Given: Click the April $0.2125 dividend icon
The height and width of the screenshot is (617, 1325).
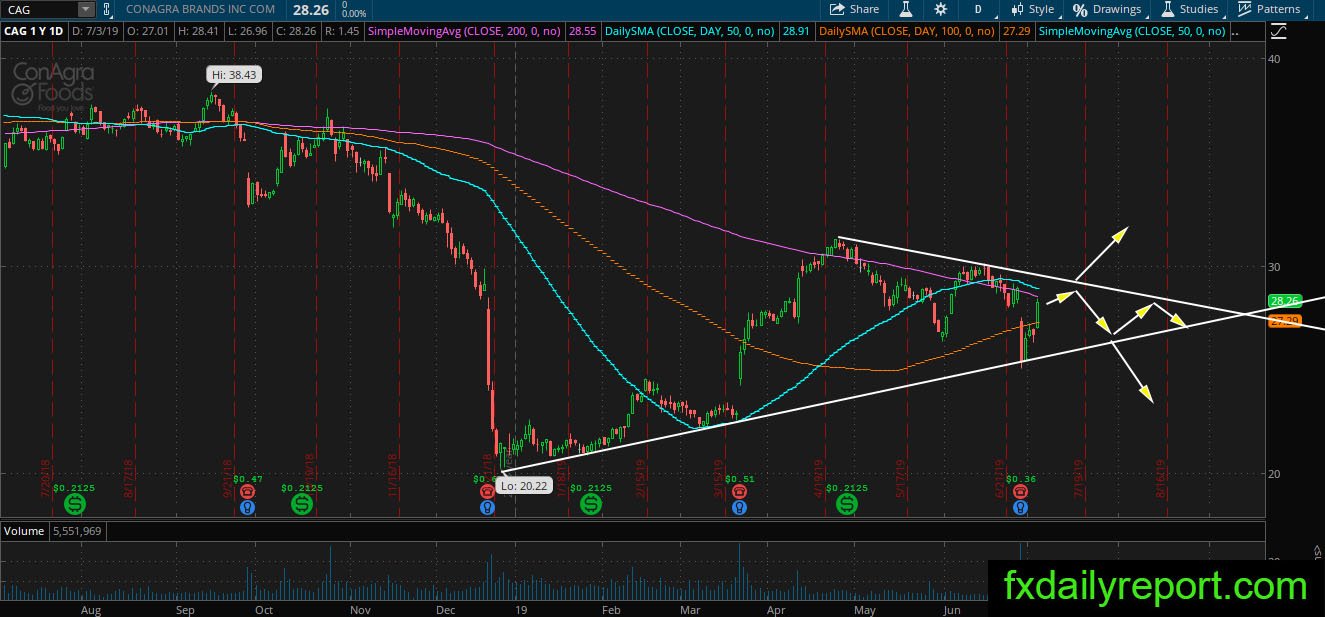Looking at the screenshot, I should [847, 505].
